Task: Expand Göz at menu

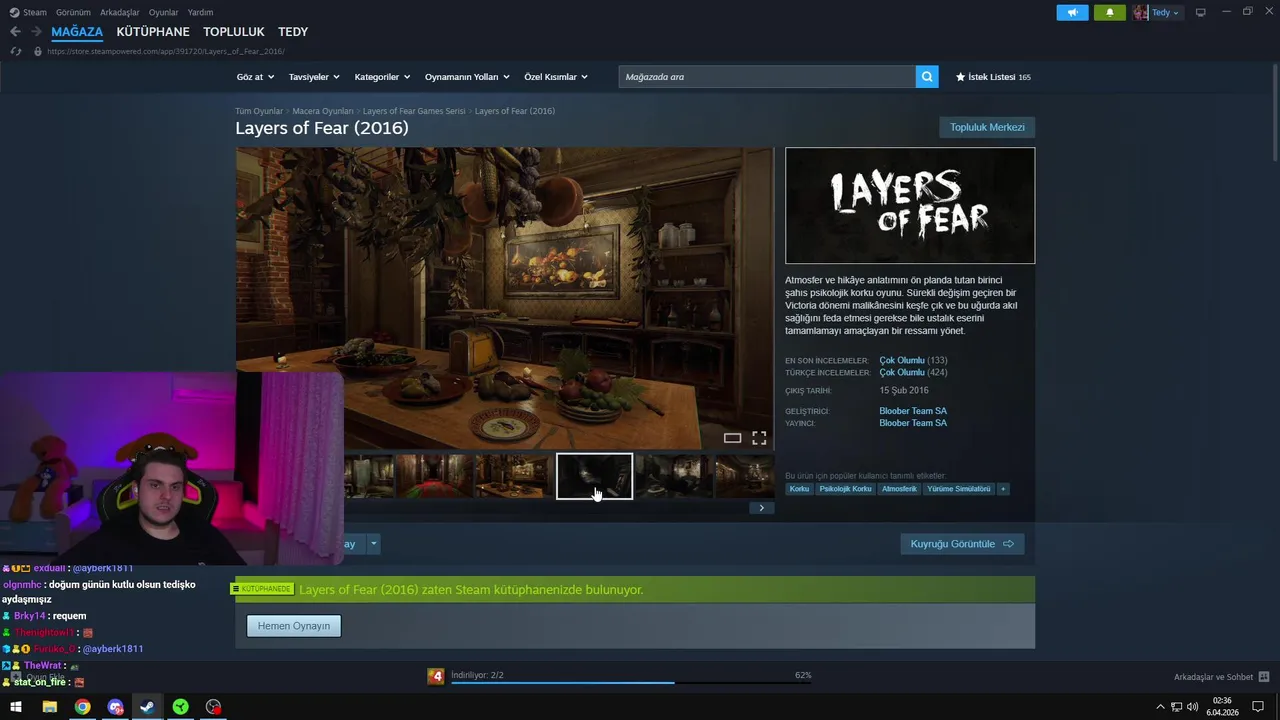Action: click(x=255, y=77)
